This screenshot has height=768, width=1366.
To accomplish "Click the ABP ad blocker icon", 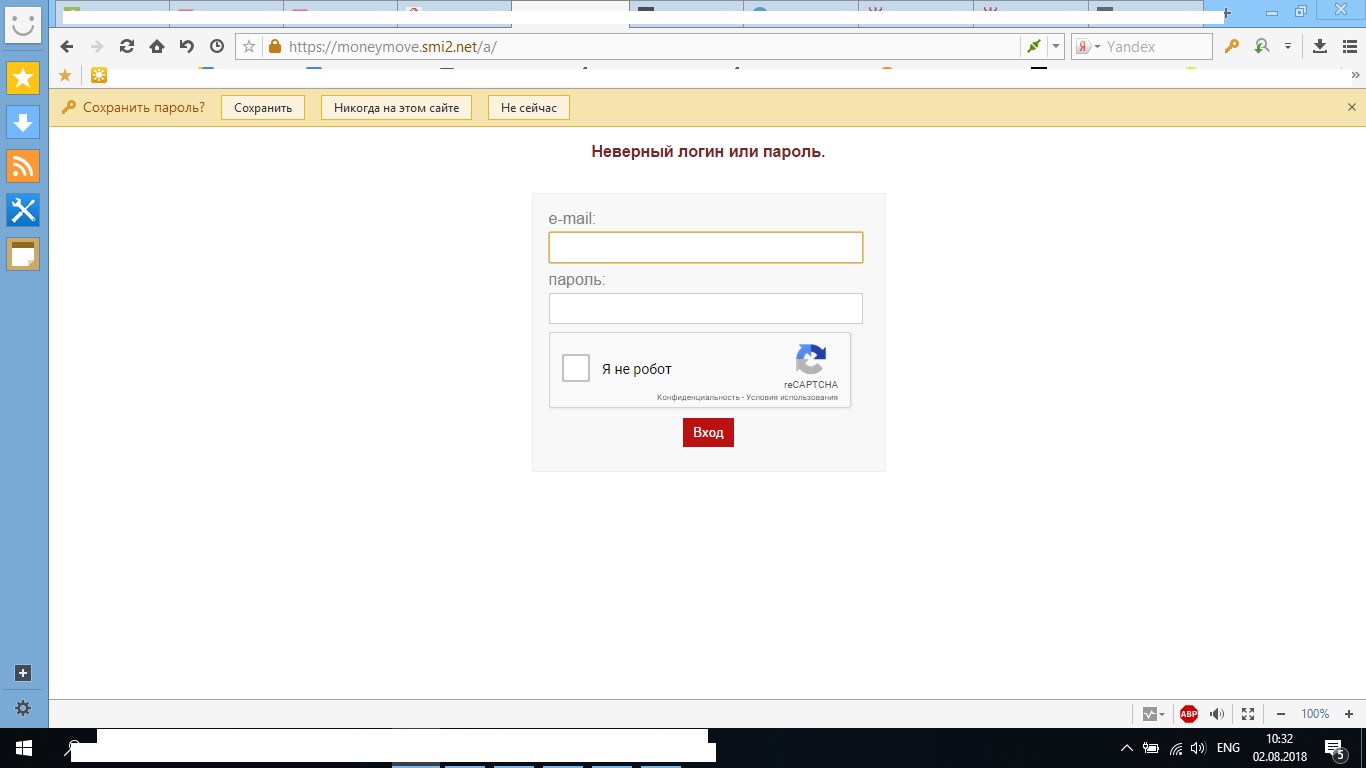I will click(1189, 714).
